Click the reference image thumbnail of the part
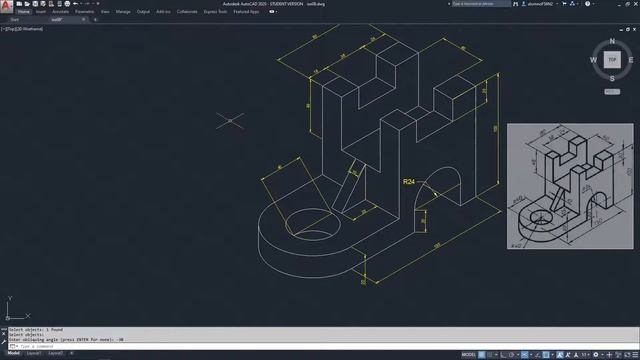The image size is (640, 360). click(570, 186)
